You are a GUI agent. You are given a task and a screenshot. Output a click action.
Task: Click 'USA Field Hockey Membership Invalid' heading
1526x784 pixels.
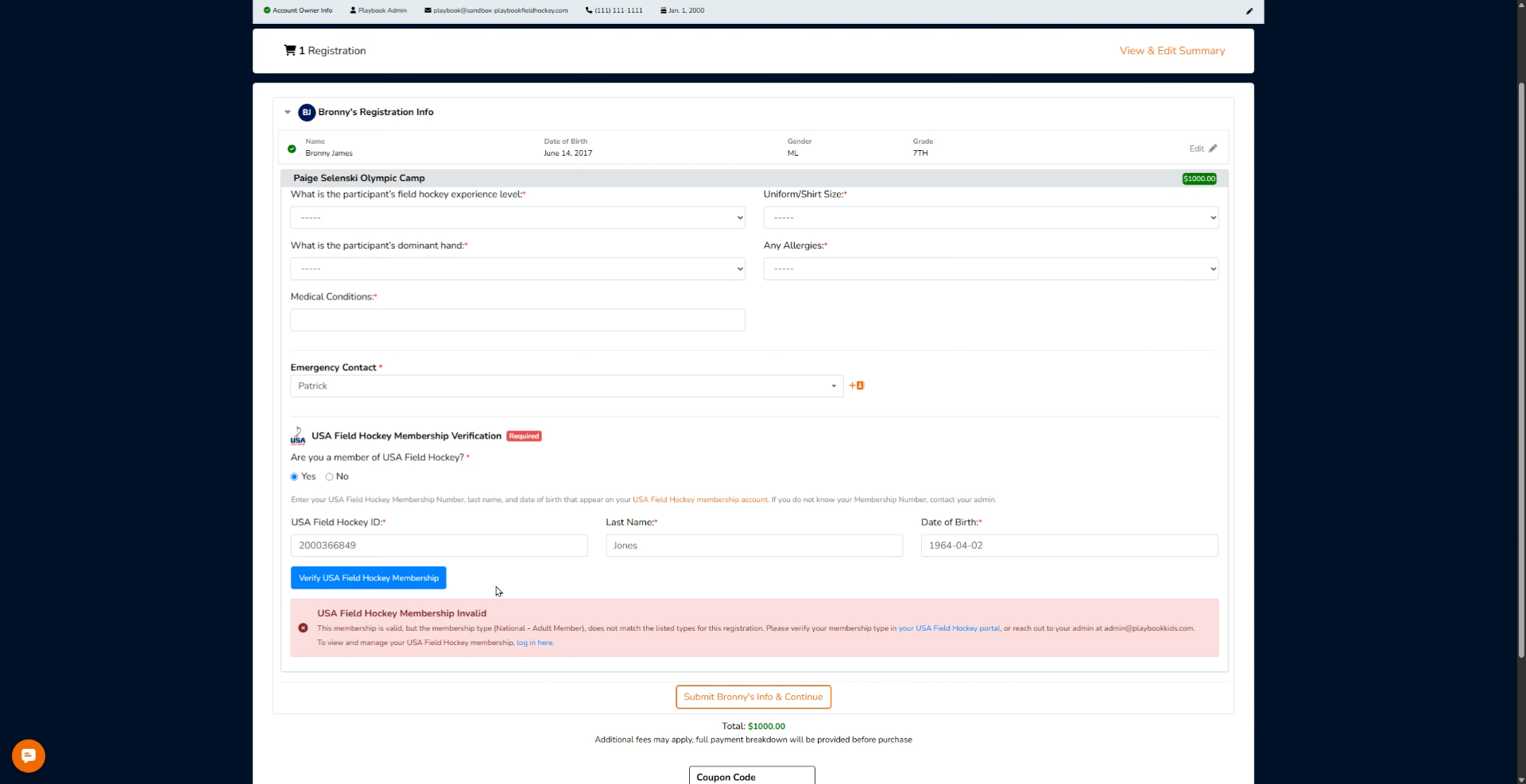[401, 613]
